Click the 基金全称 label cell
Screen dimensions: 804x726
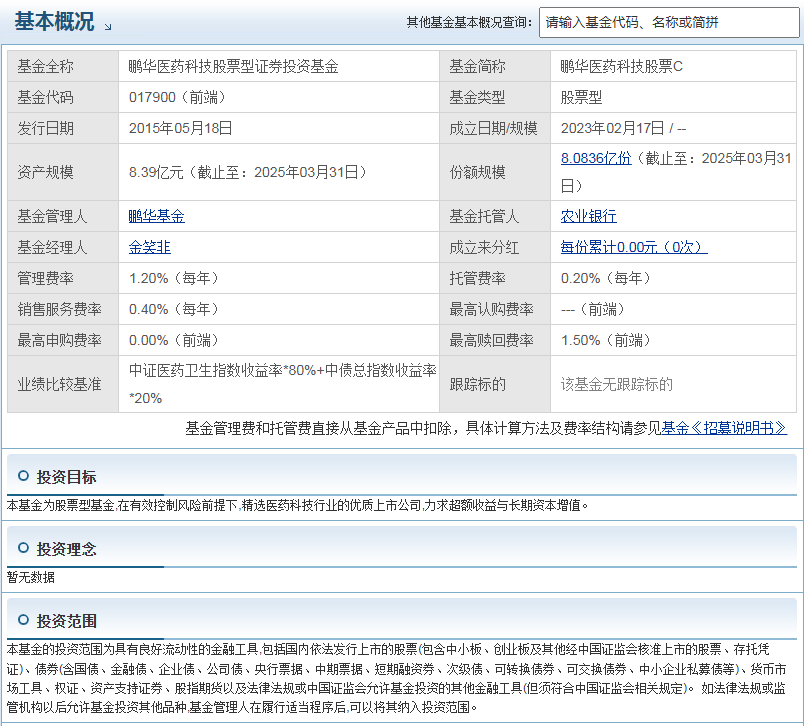pos(63,66)
